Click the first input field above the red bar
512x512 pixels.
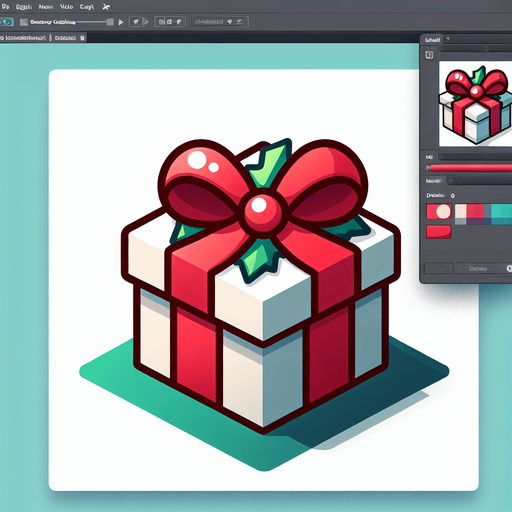(x=476, y=157)
